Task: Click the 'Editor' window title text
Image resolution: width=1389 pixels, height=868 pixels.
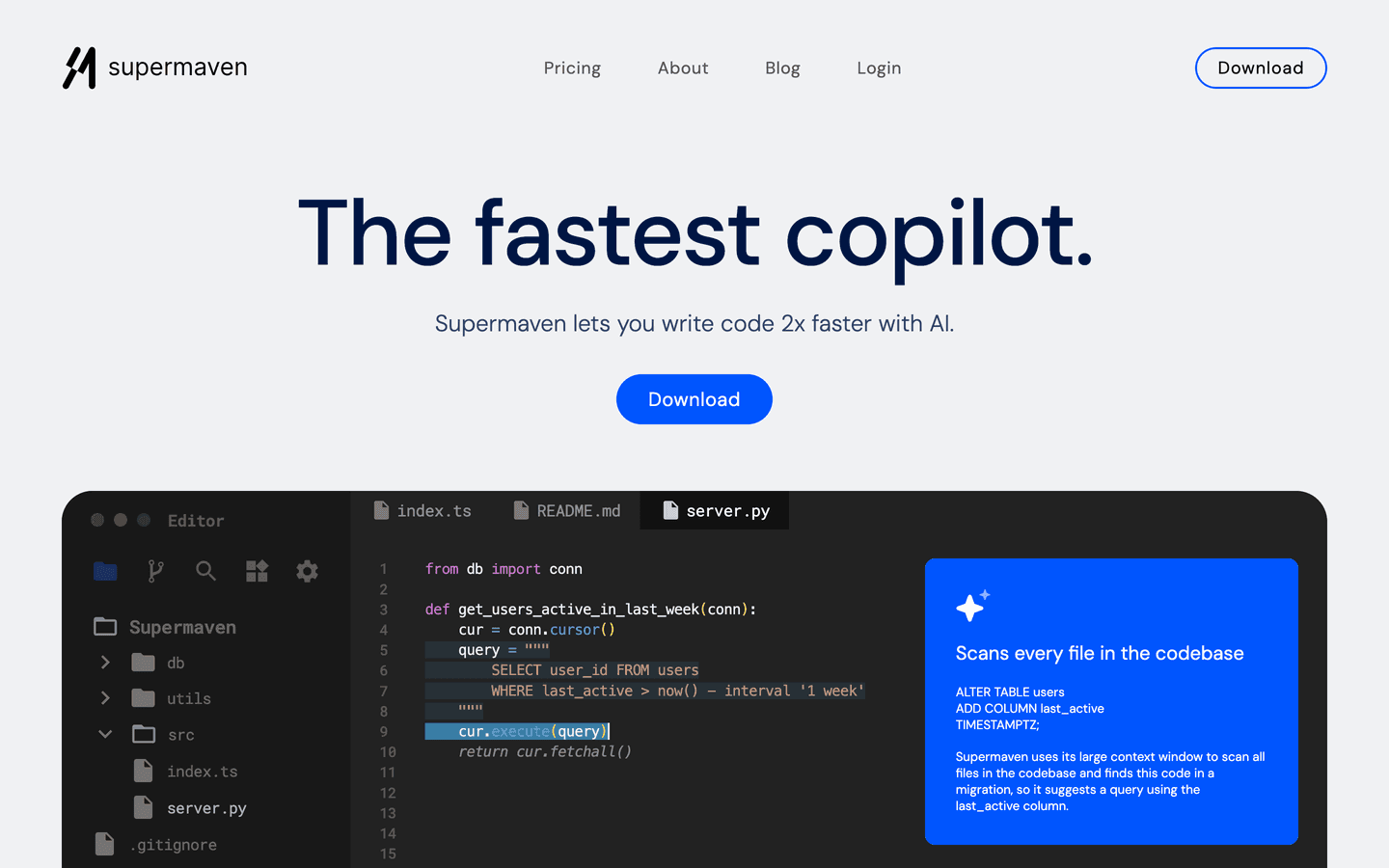Action: (x=196, y=521)
